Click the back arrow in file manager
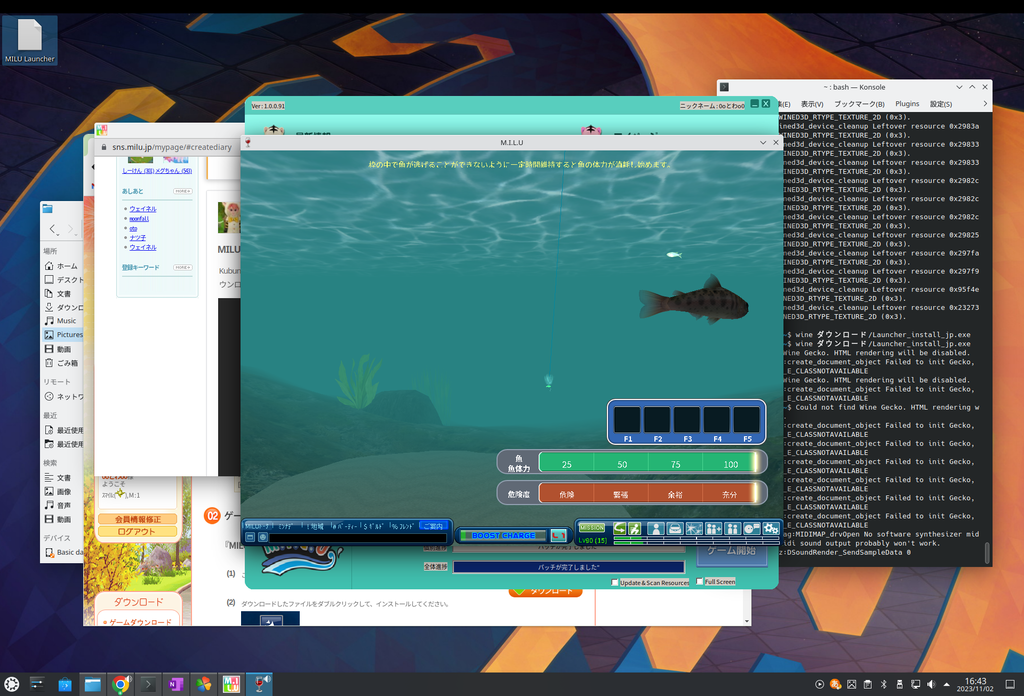Viewport: 1024px width, 696px height. (x=53, y=229)
